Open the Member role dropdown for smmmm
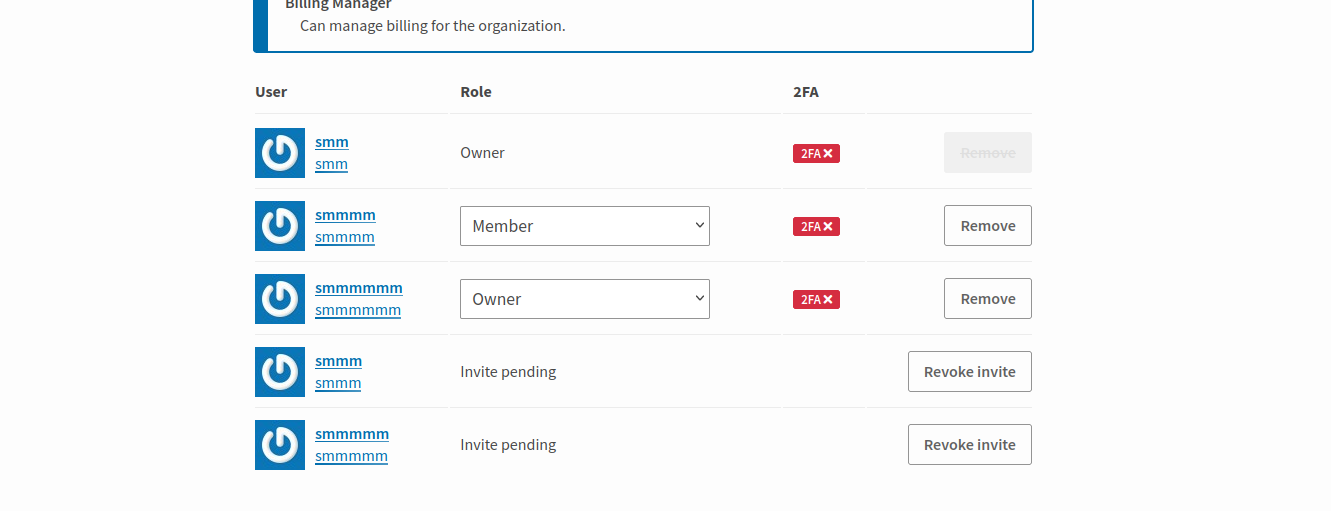Viewport: 1331px width, 511px height. pyautogui.click(x=585, y=226)
